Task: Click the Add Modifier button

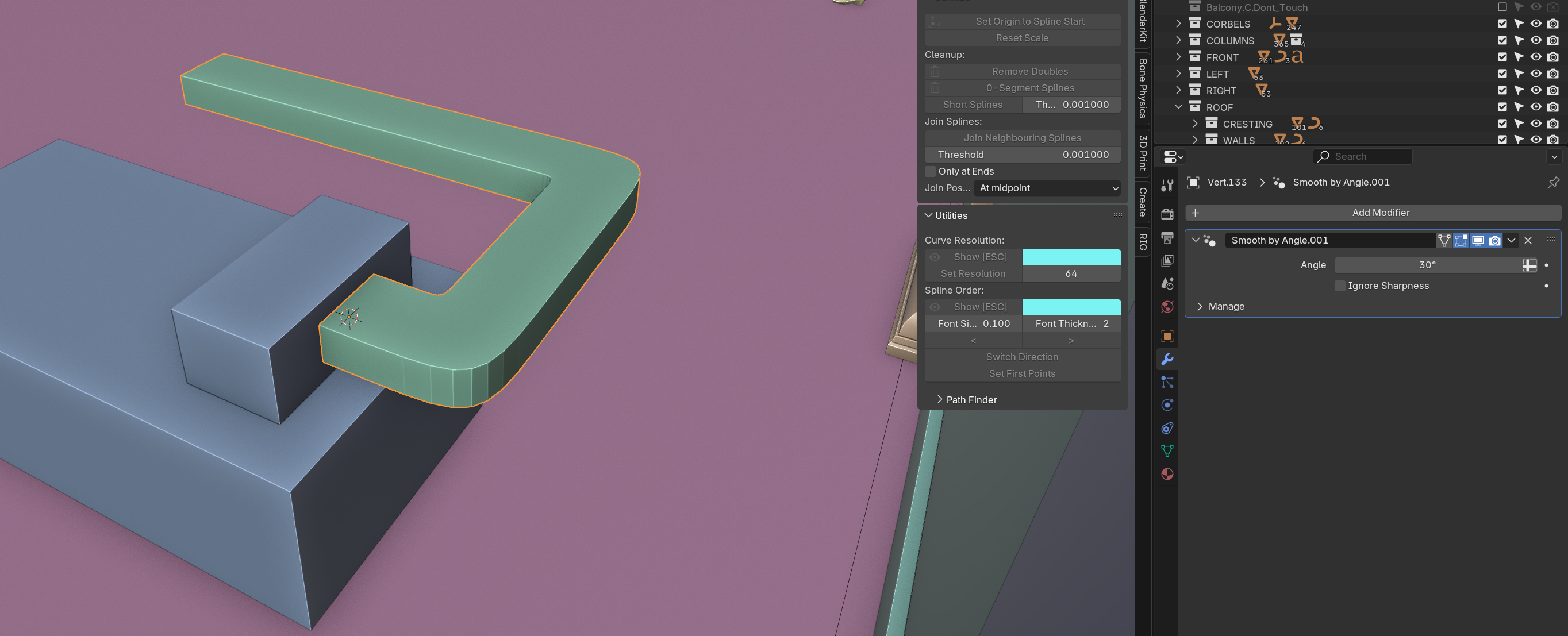Action: click(1373, 213)
